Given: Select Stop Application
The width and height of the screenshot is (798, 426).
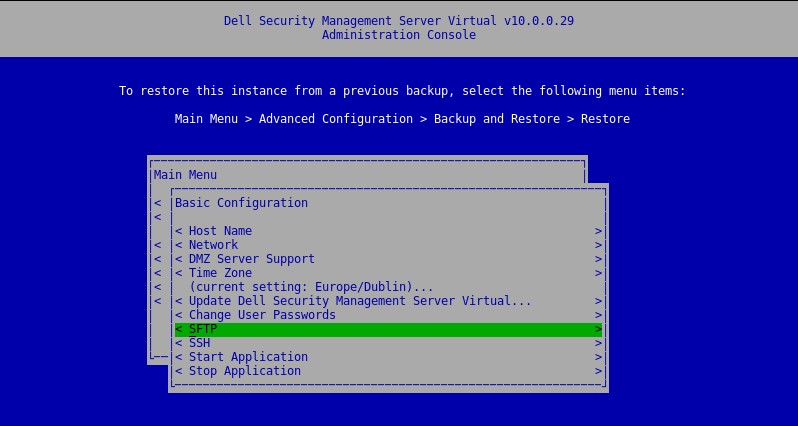Looking at the screenshot, I should pos(244,371).
